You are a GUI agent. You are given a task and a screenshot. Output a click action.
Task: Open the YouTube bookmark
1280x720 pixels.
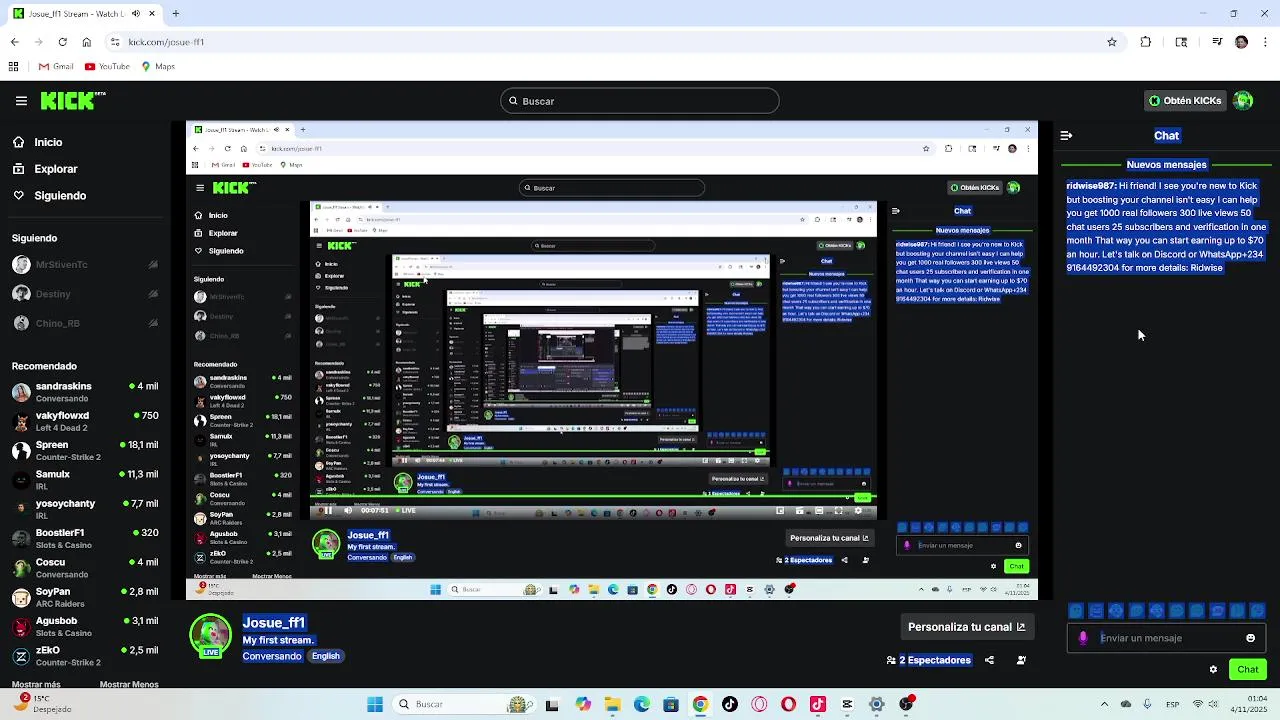pos(107,67)
